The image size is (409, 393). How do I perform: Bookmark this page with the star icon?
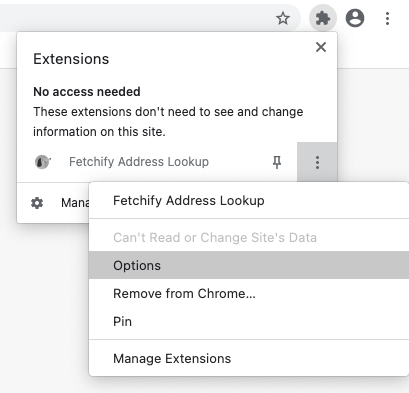coord(283,18)
